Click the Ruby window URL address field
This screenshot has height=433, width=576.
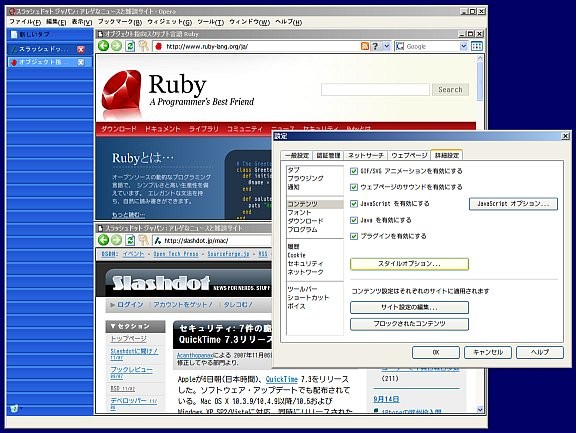262,46
